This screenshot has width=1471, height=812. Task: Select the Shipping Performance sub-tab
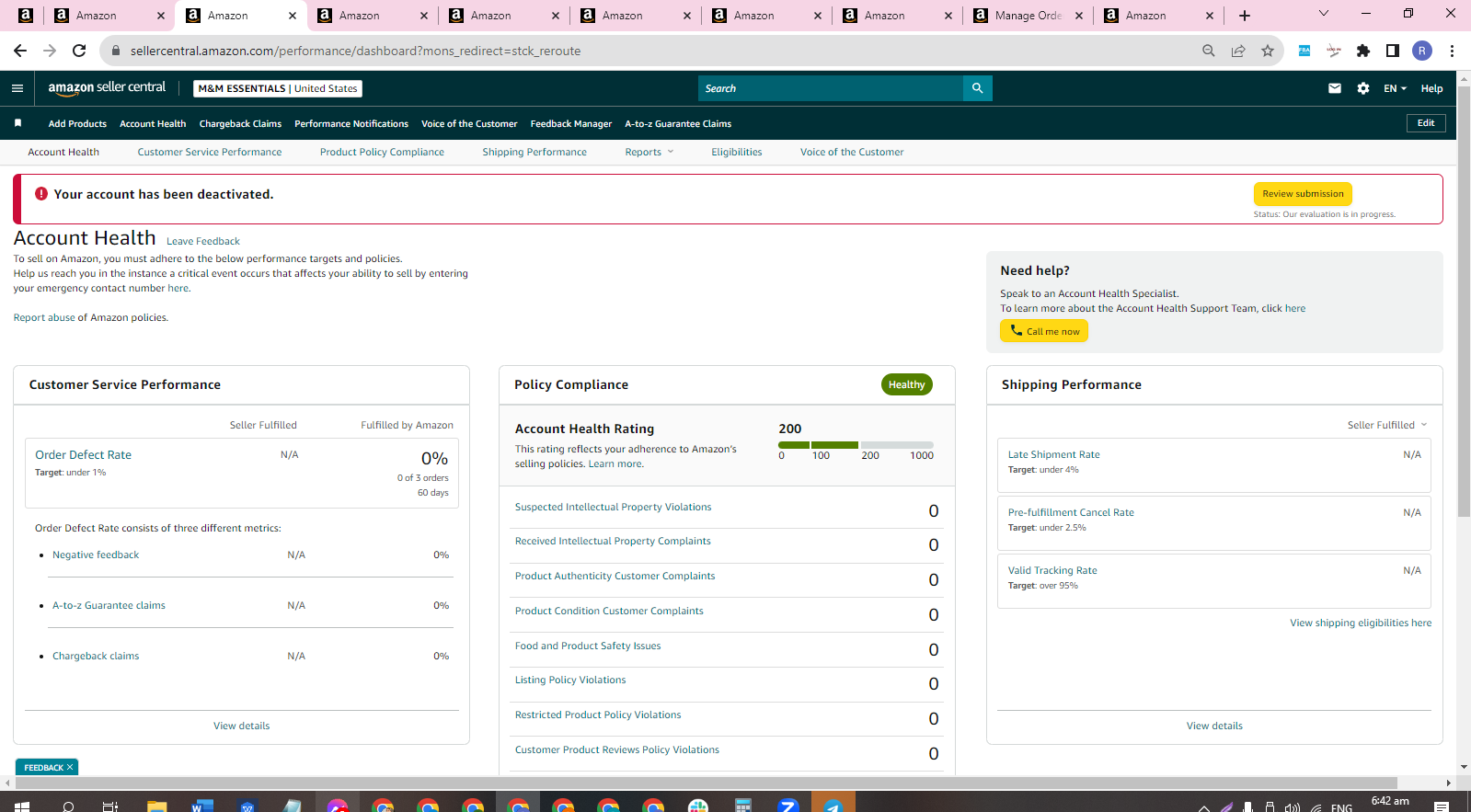(534, 152)
